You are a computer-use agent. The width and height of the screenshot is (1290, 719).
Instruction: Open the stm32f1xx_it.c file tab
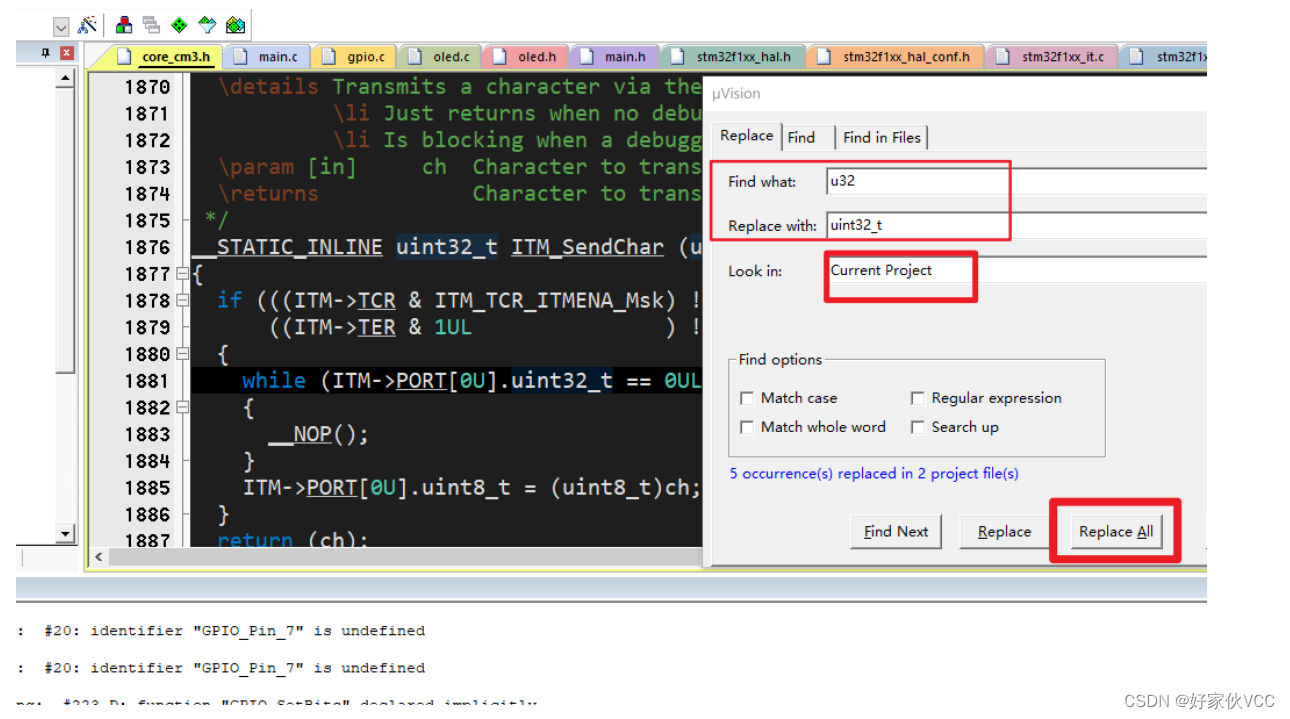tap(1051, 57)
